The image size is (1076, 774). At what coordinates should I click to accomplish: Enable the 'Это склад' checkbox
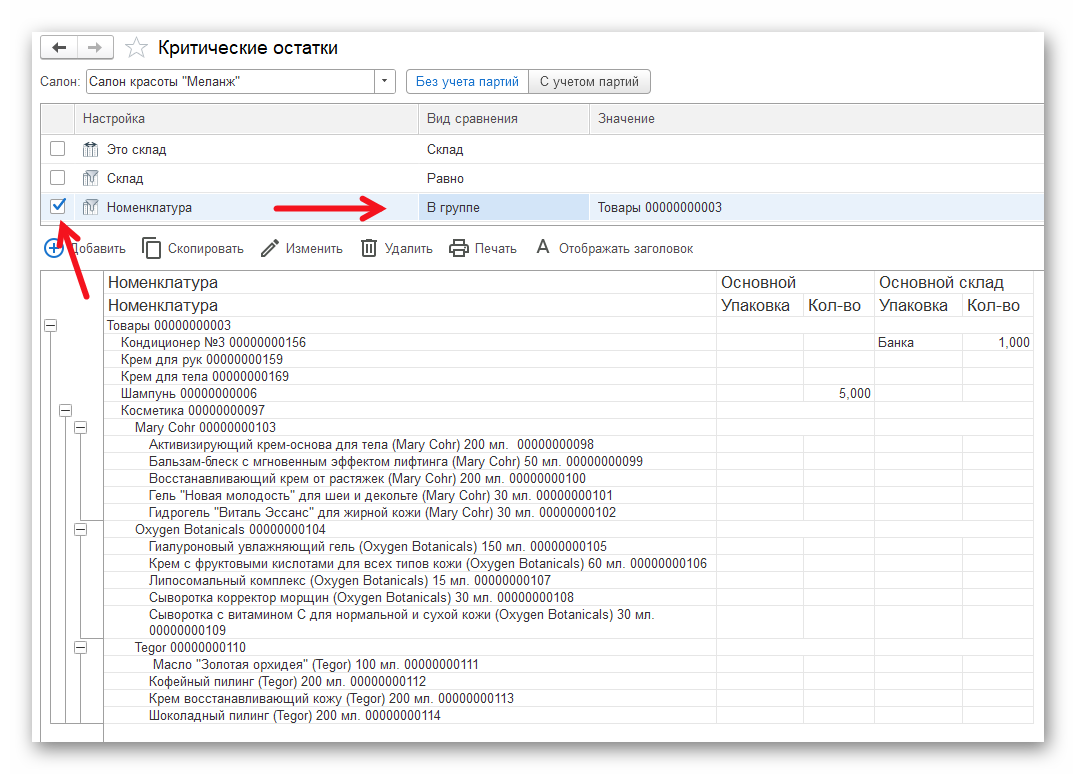[58, 149]
